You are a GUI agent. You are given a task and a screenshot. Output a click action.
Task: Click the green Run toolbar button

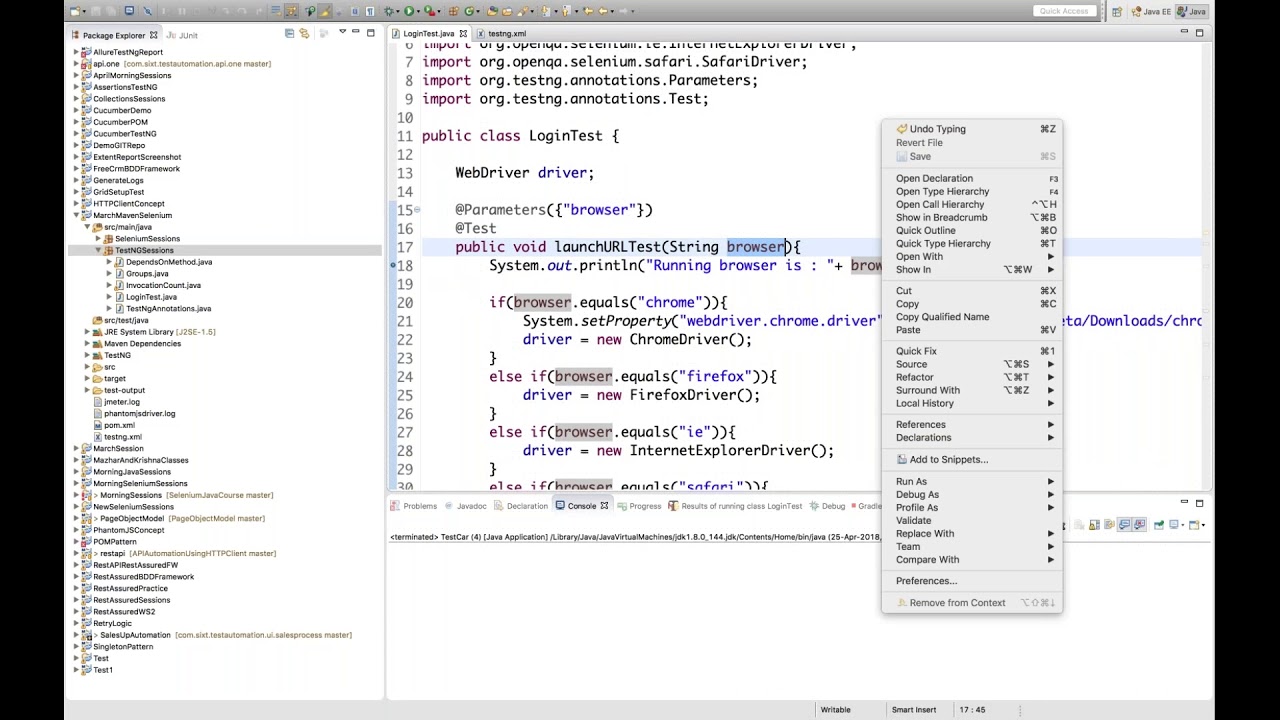tap(408, 11)
